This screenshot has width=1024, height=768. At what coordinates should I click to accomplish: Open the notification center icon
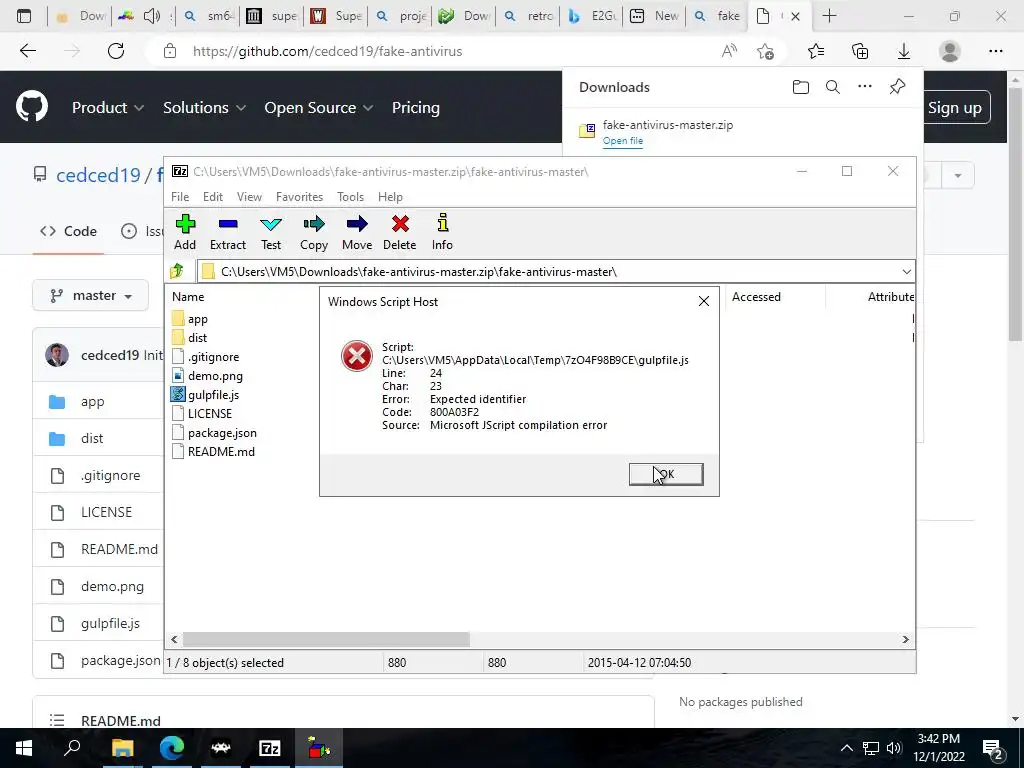[x=993, y=748]
